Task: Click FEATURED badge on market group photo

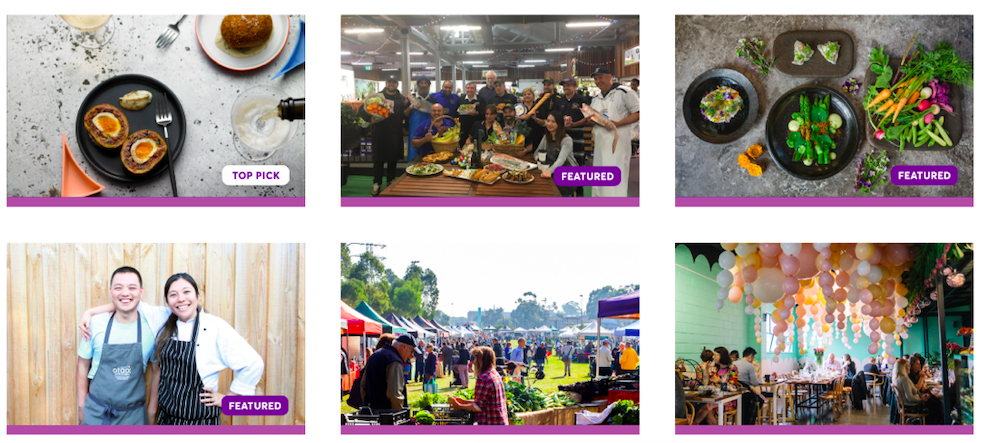Action: click(587, 176)
